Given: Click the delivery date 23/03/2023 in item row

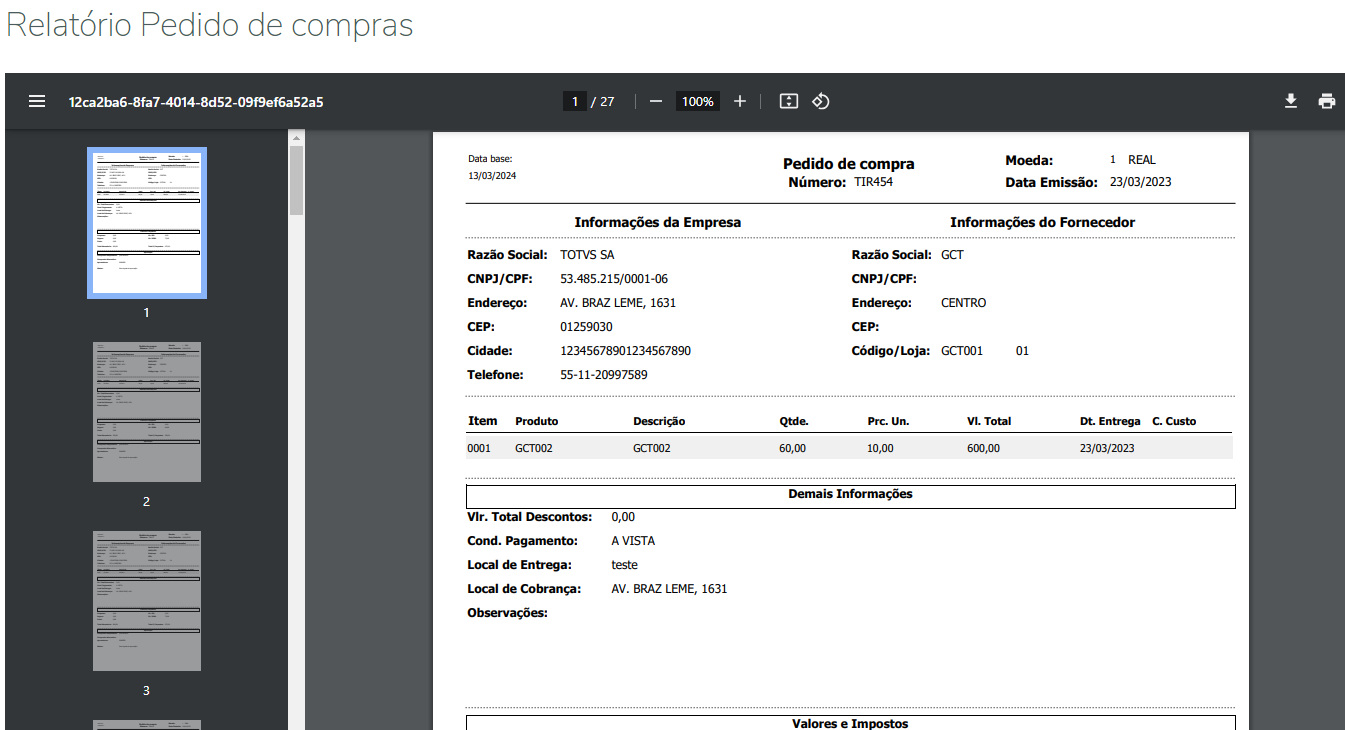Looking at the screenshot, I should pos(1107,448).
